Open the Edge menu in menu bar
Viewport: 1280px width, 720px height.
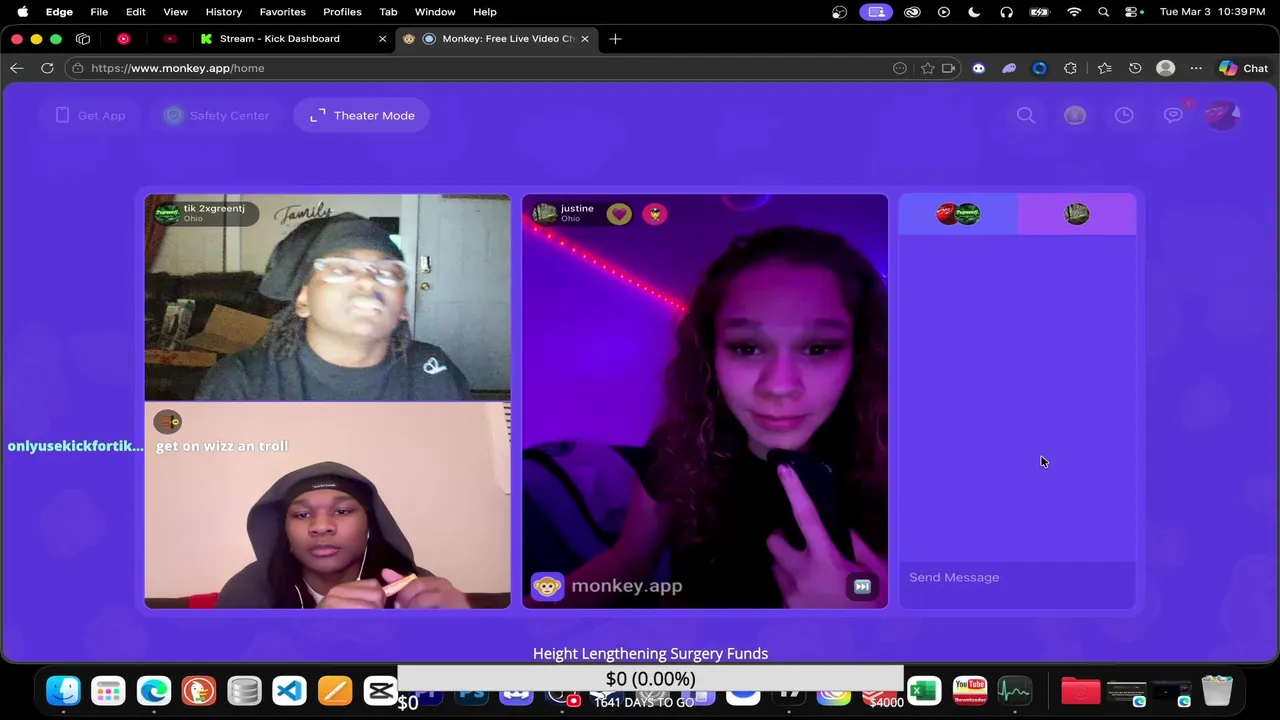(x=59, y=12)
